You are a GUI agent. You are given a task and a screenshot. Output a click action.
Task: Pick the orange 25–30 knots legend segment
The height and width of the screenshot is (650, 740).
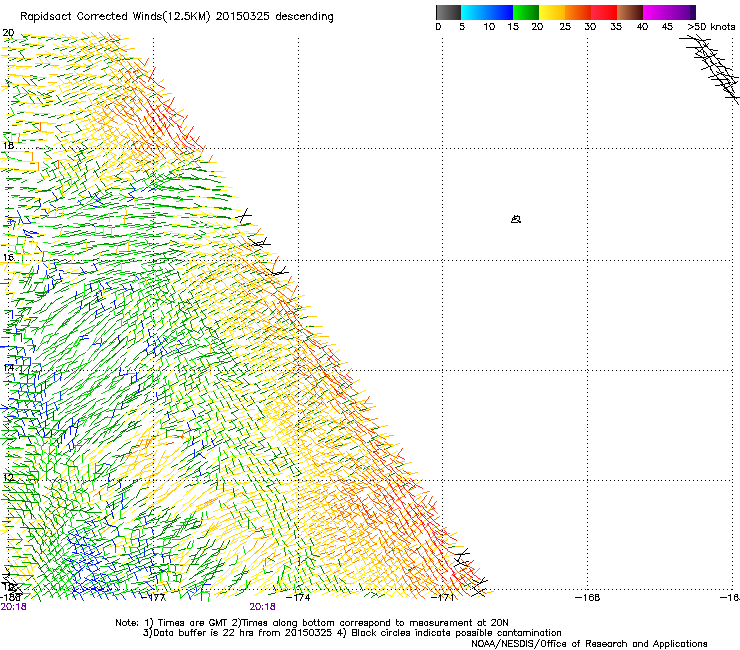pyautogui.click(x=578, y=12)
